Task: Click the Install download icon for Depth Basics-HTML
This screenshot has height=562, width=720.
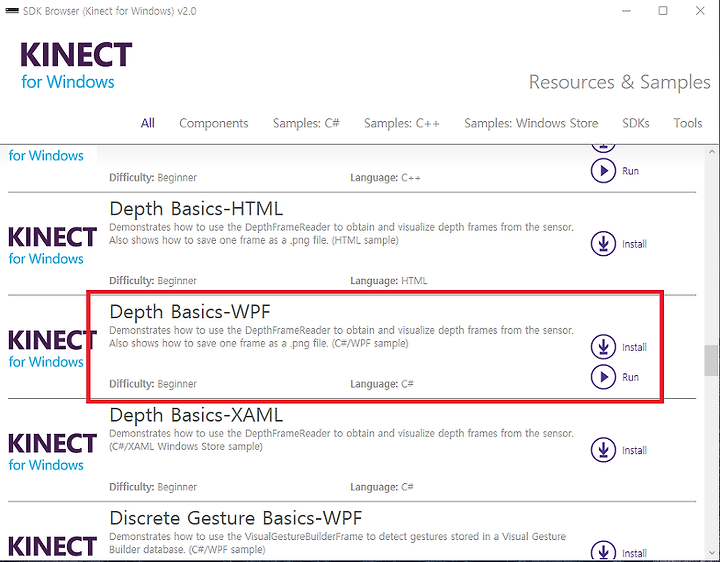Action: click(x=603, y=243)
